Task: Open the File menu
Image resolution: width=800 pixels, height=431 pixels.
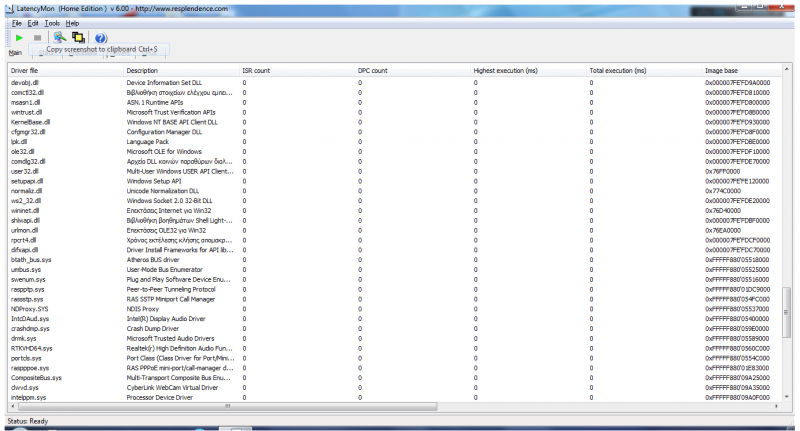Action: pyautogui.click(x=17, y=22)
